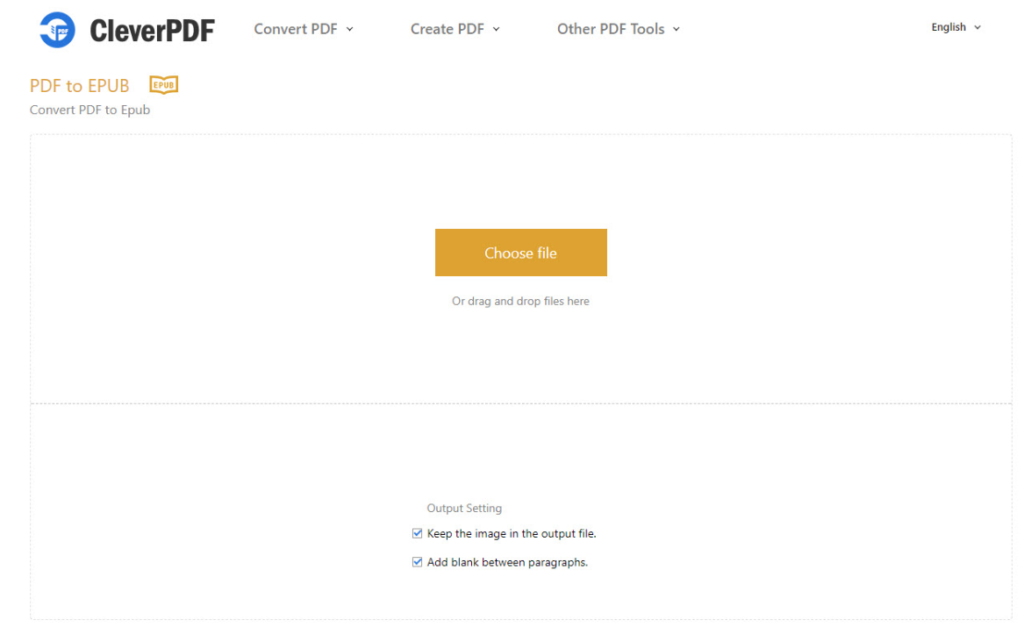
Task: Click the chevron beside Convert PDF
Action: [350, 29]
